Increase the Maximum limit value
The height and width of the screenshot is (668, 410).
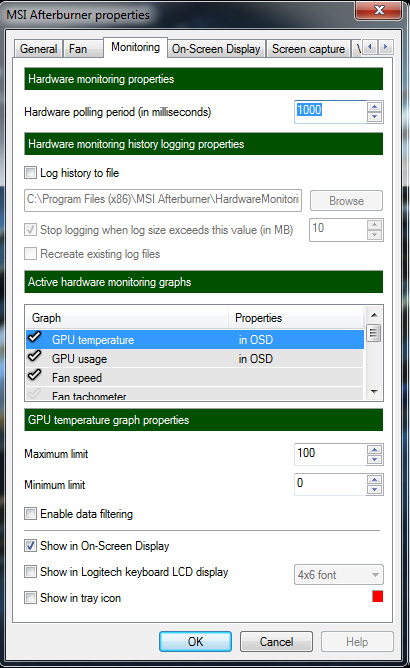[x=375, y=449]
